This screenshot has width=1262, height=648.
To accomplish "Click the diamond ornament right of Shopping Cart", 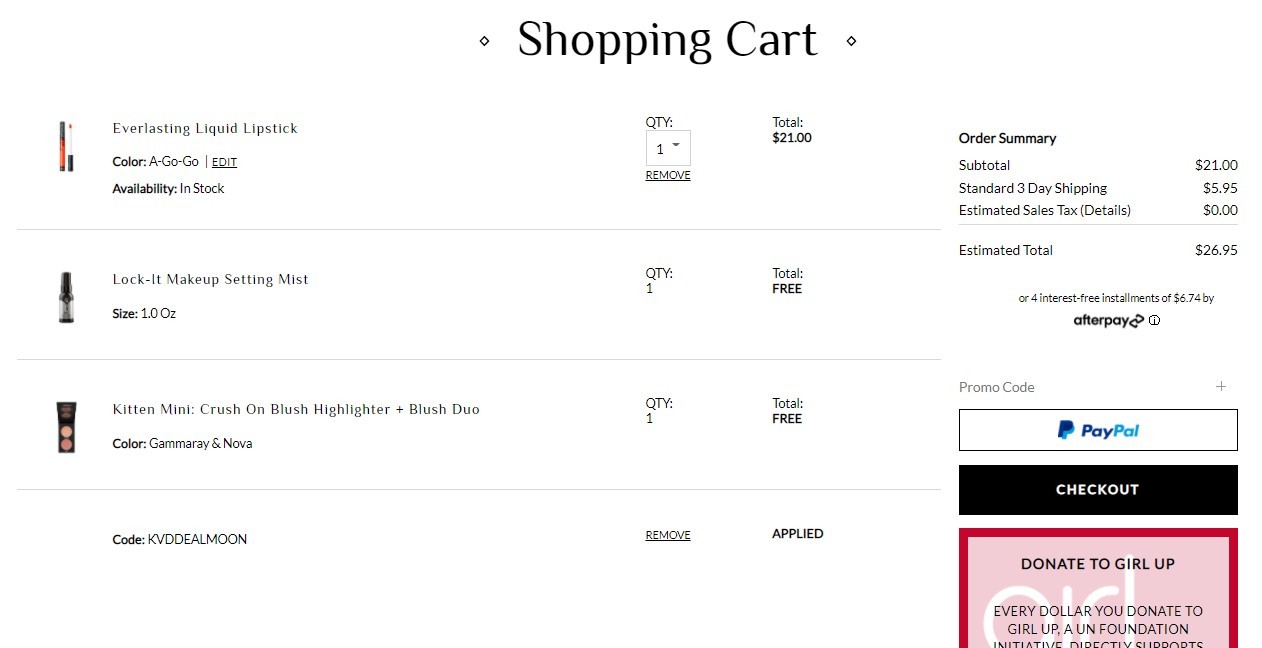I will point(851,41).
